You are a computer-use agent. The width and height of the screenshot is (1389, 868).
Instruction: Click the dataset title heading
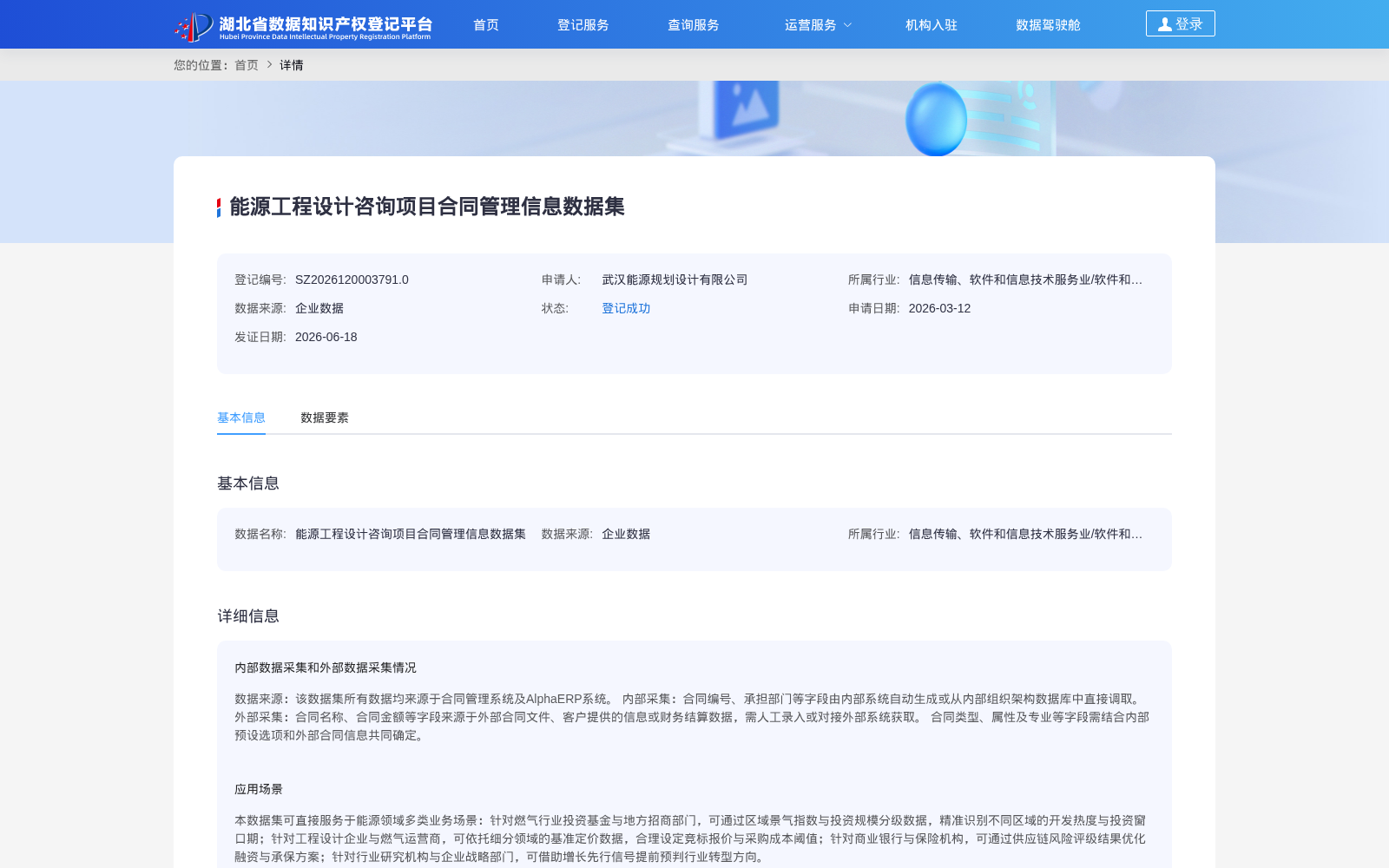click(427, 207)
